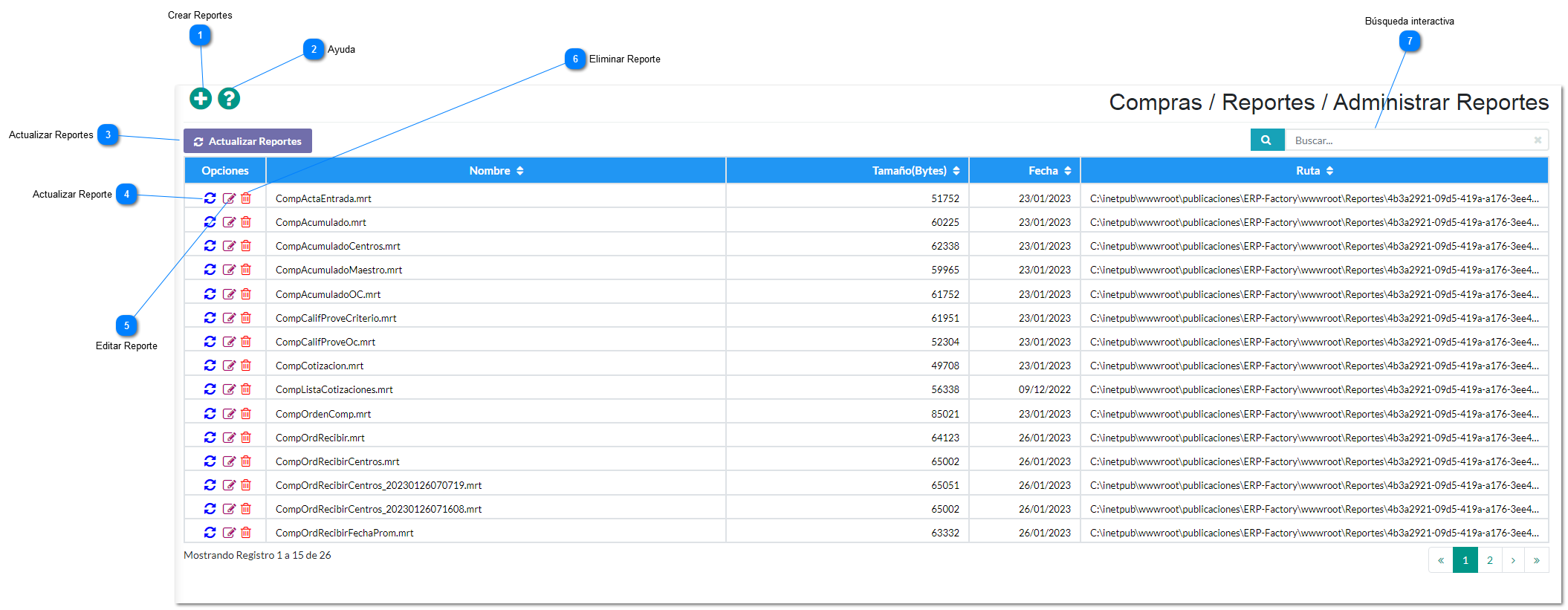
Task: Edit the CompAcumuladoCentros.mrt report
Action: [229, 246]
